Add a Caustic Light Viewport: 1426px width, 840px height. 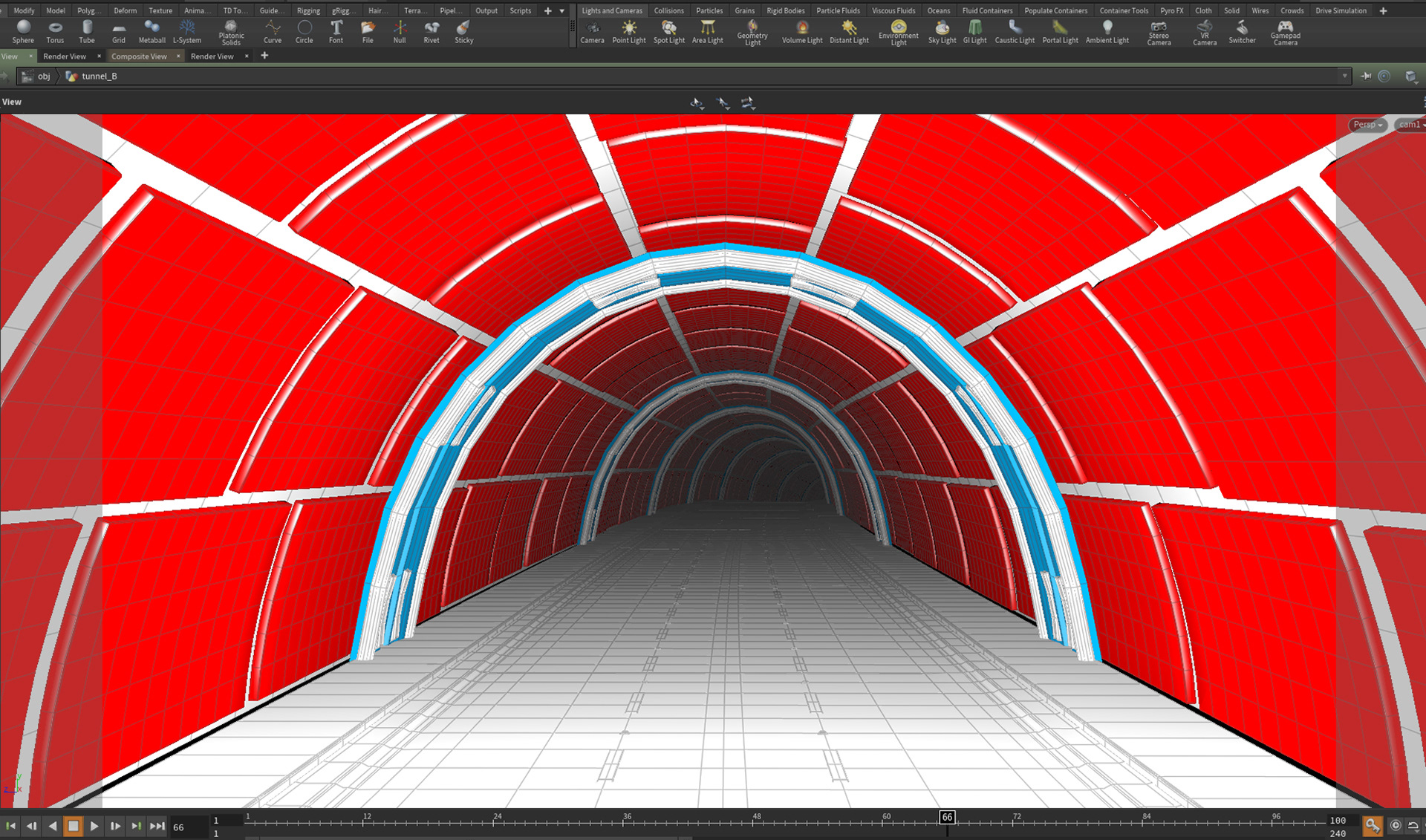(1015, 32)
